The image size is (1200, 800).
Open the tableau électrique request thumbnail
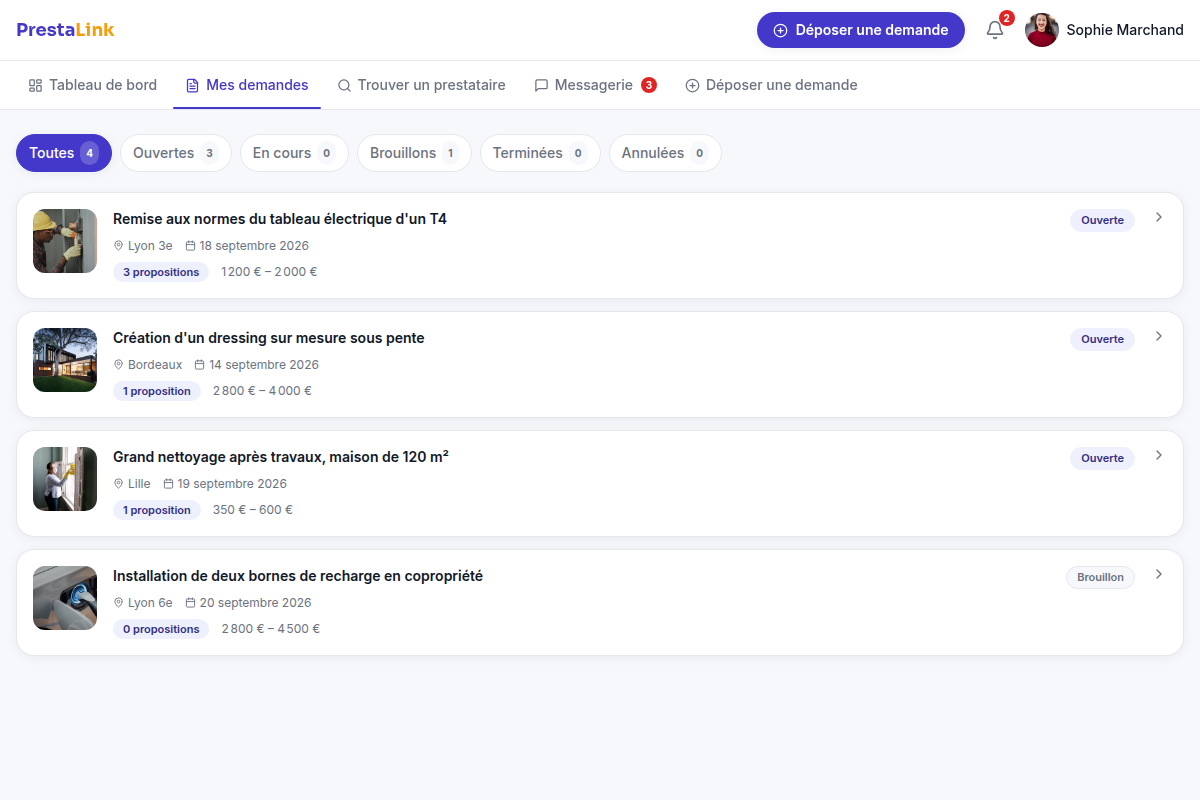[65, 241]
